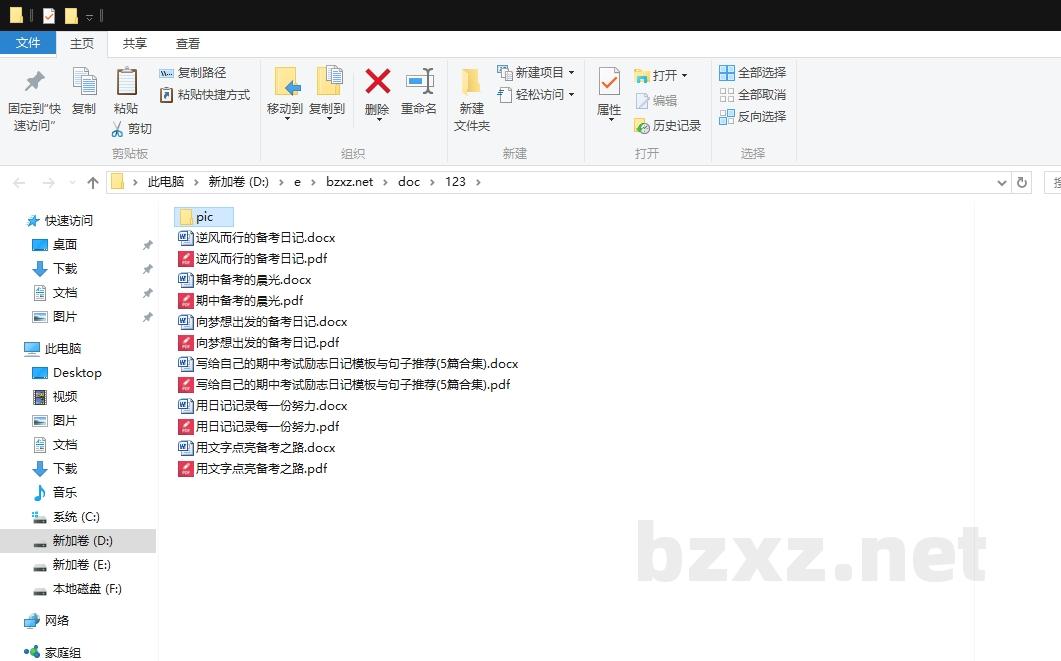Click the Delete (删除) red X icon
This screenshot has height=661, width=1061.
click(377, 81)
